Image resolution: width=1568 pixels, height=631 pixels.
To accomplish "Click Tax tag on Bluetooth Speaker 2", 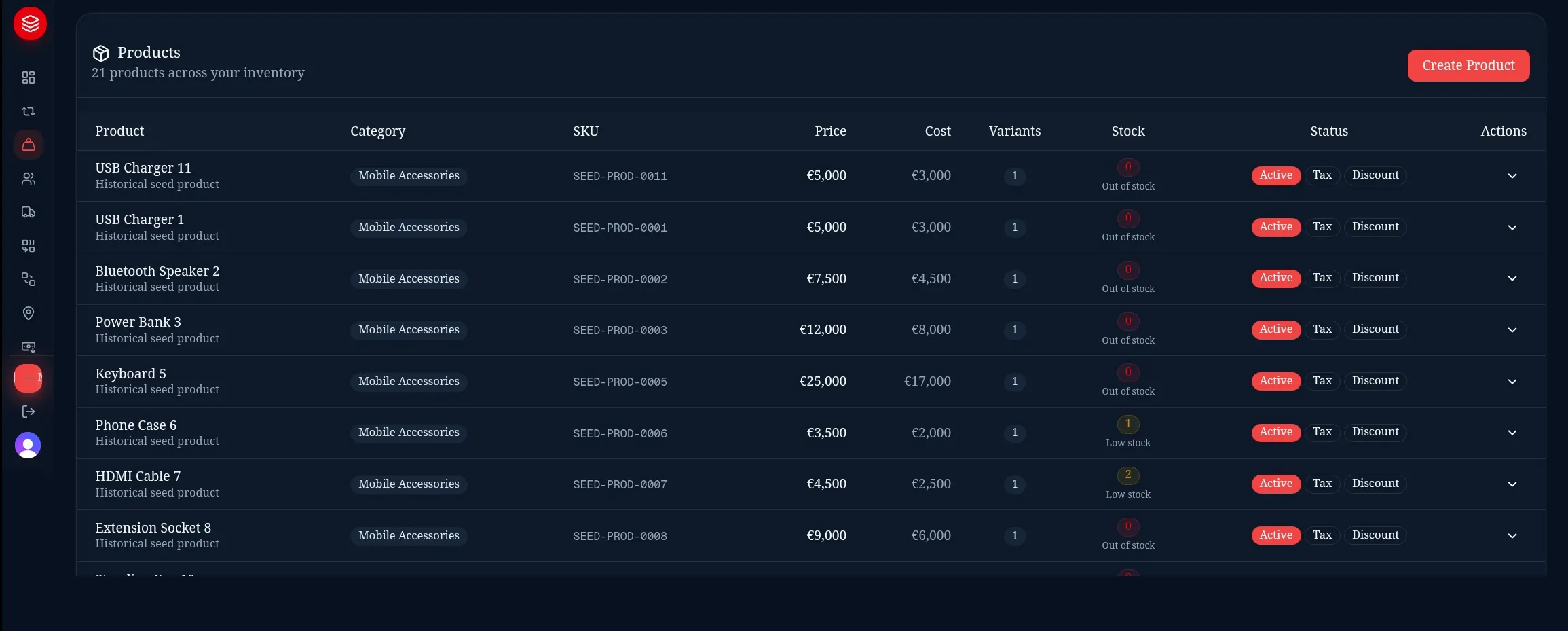I will tap(1322, 278).
